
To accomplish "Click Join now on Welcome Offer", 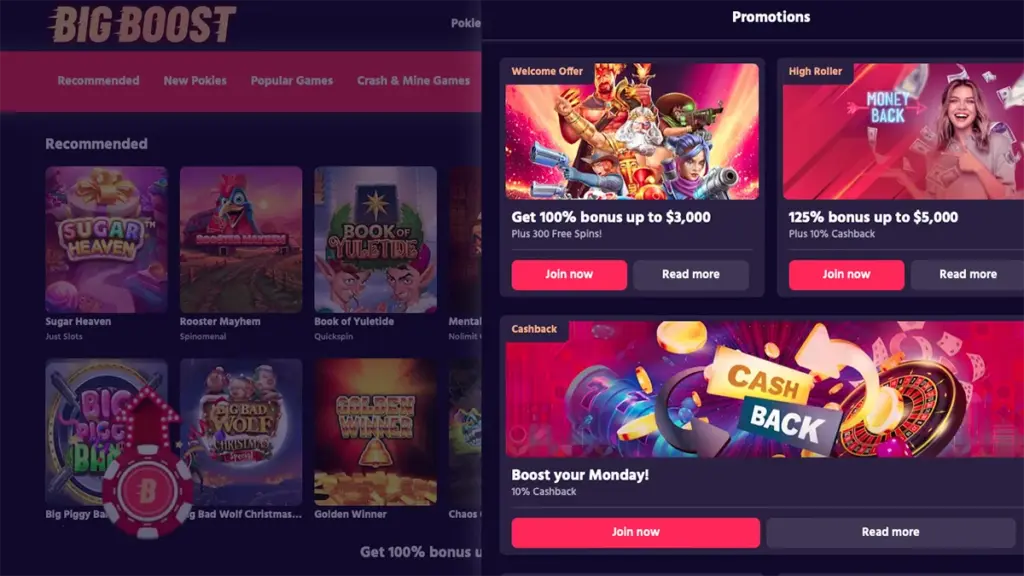I will [x=569, y=275].
